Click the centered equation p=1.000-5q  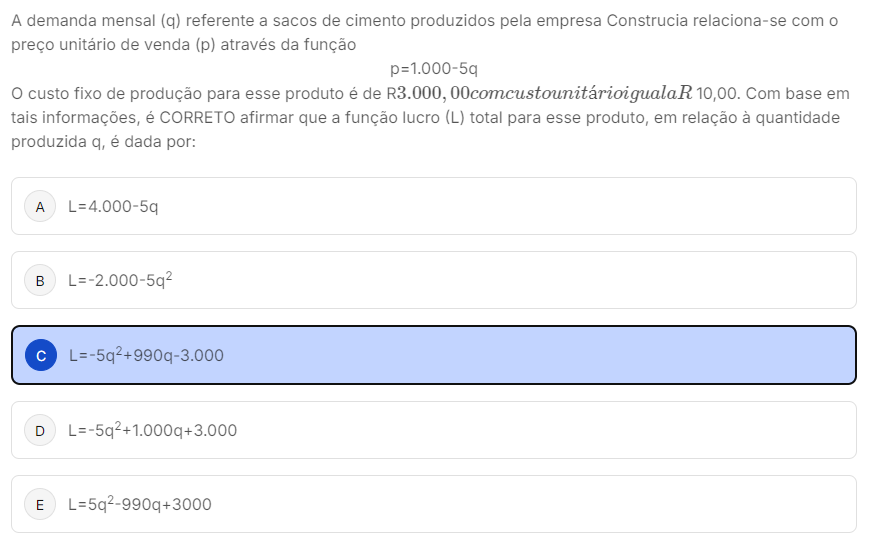pyautogui.click(x=434, y=69)
